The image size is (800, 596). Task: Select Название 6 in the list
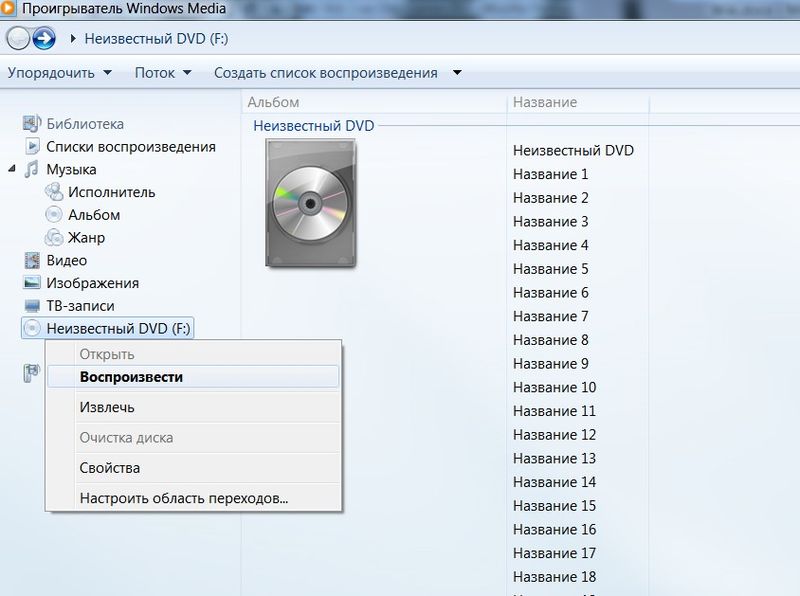[x=551, y=292]
